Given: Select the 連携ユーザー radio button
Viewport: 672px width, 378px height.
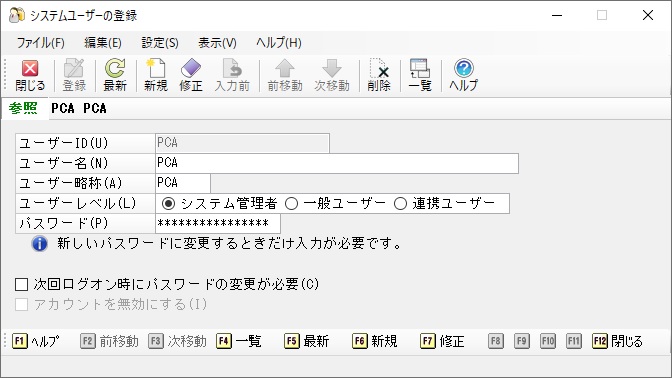Looking at the screenshot, I should (400, 204).
